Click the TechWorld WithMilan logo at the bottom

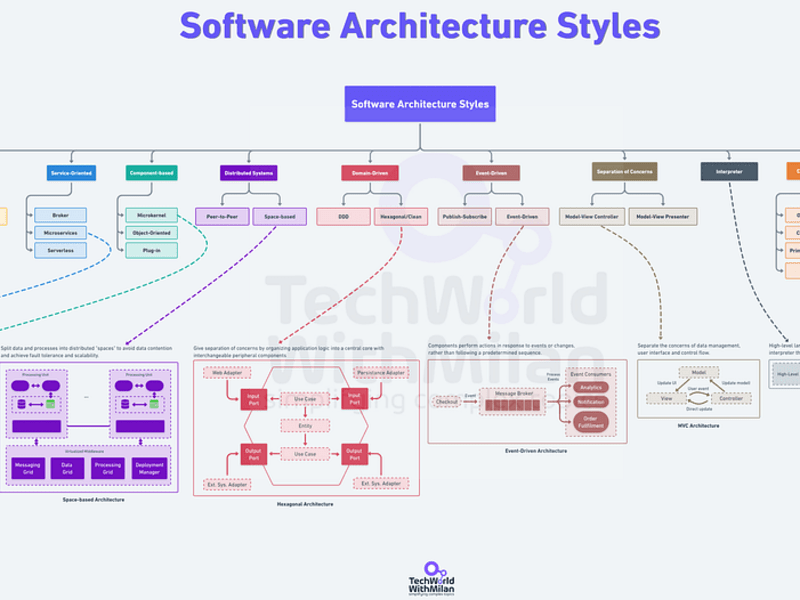[431, 579]
